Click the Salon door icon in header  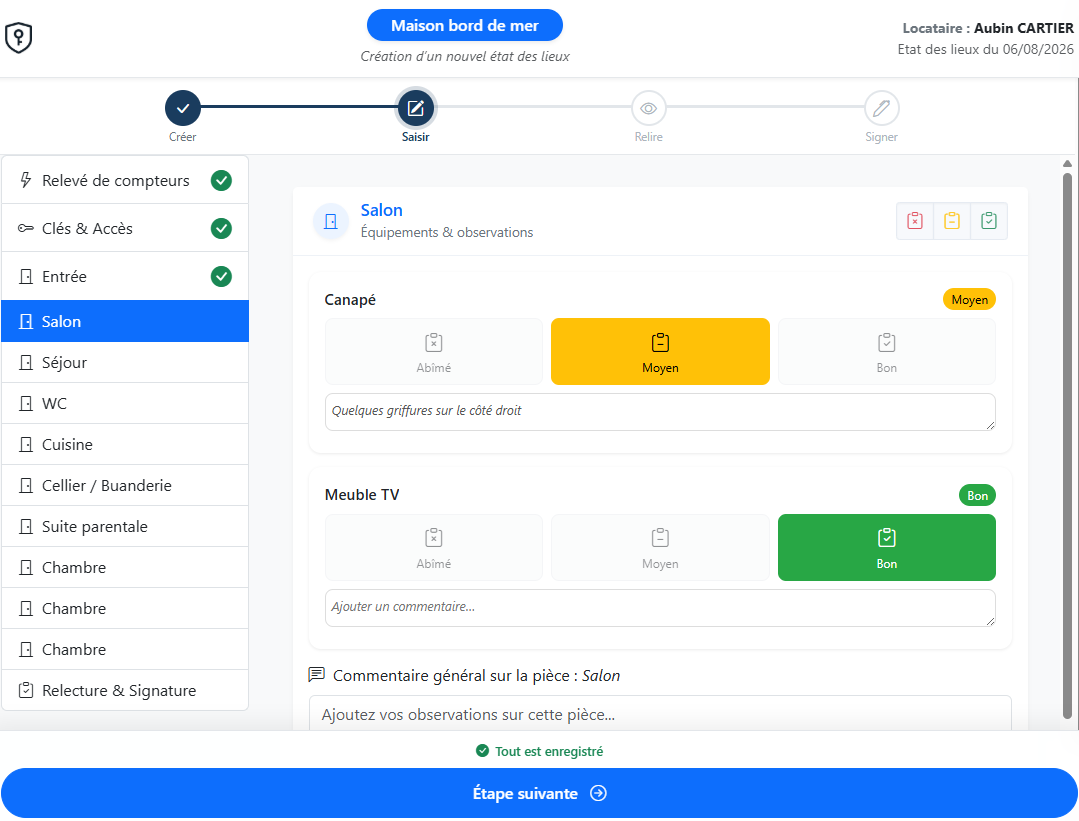coord(331,221)
